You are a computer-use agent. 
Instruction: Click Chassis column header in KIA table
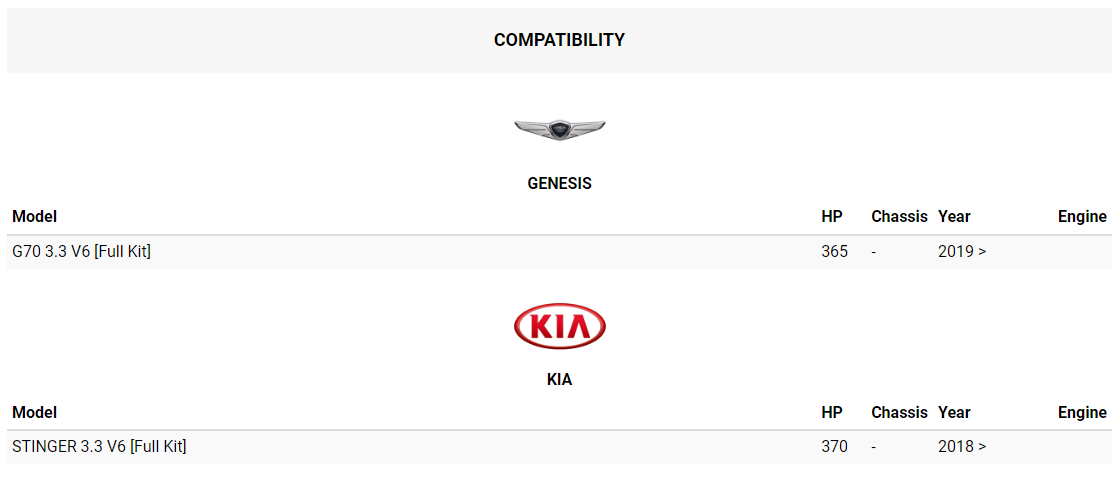[x=899, y=412]
